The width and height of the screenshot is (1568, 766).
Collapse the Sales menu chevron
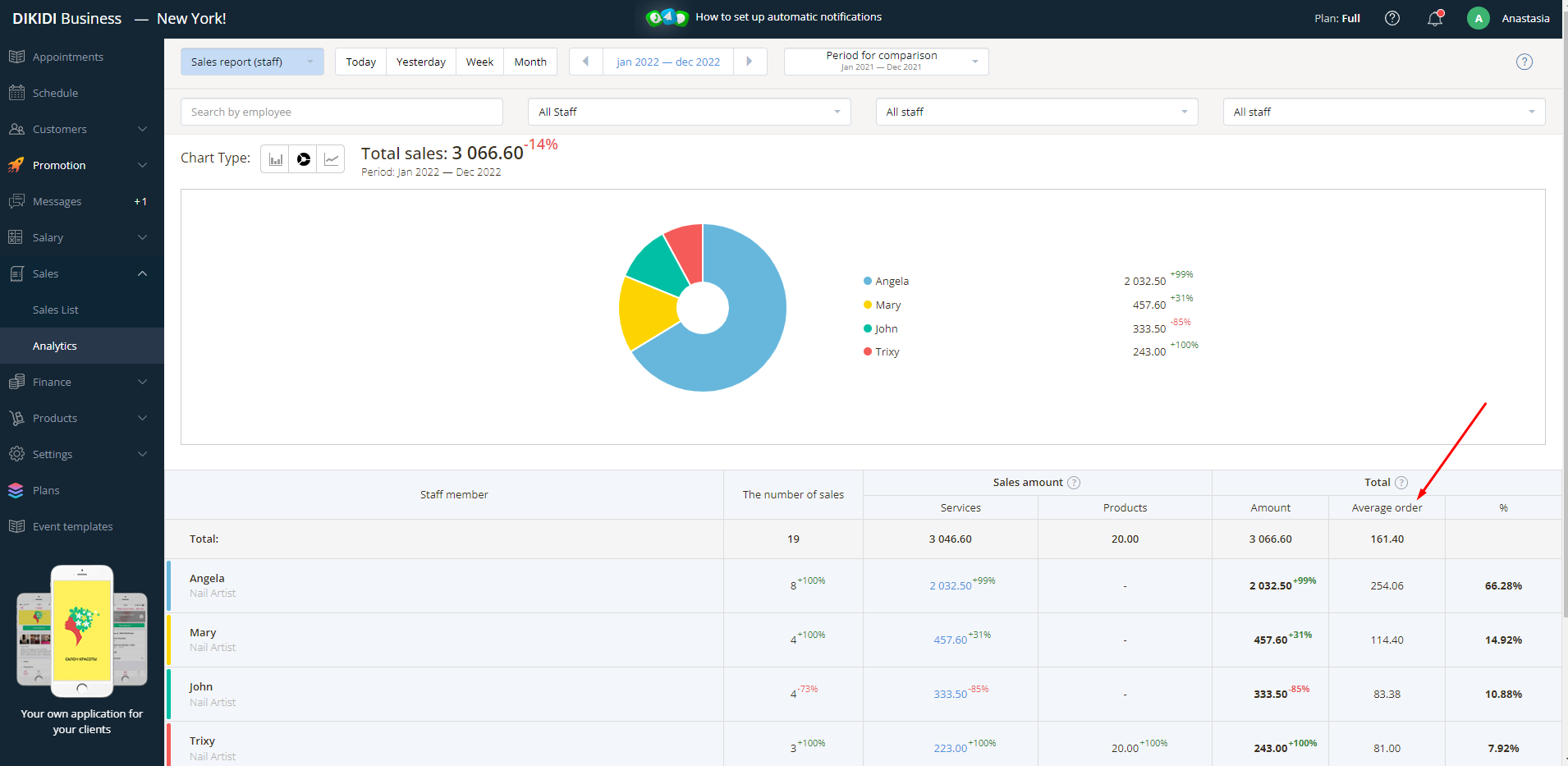coord(143,273)
